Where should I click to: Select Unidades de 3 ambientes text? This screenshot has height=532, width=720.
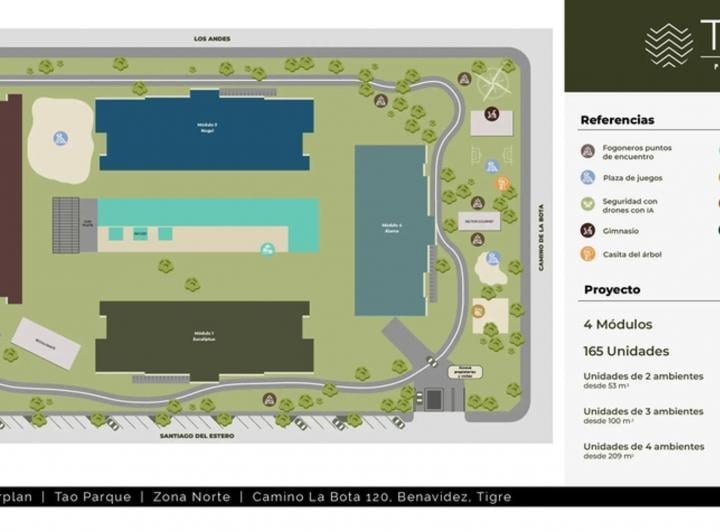[643, 411]
